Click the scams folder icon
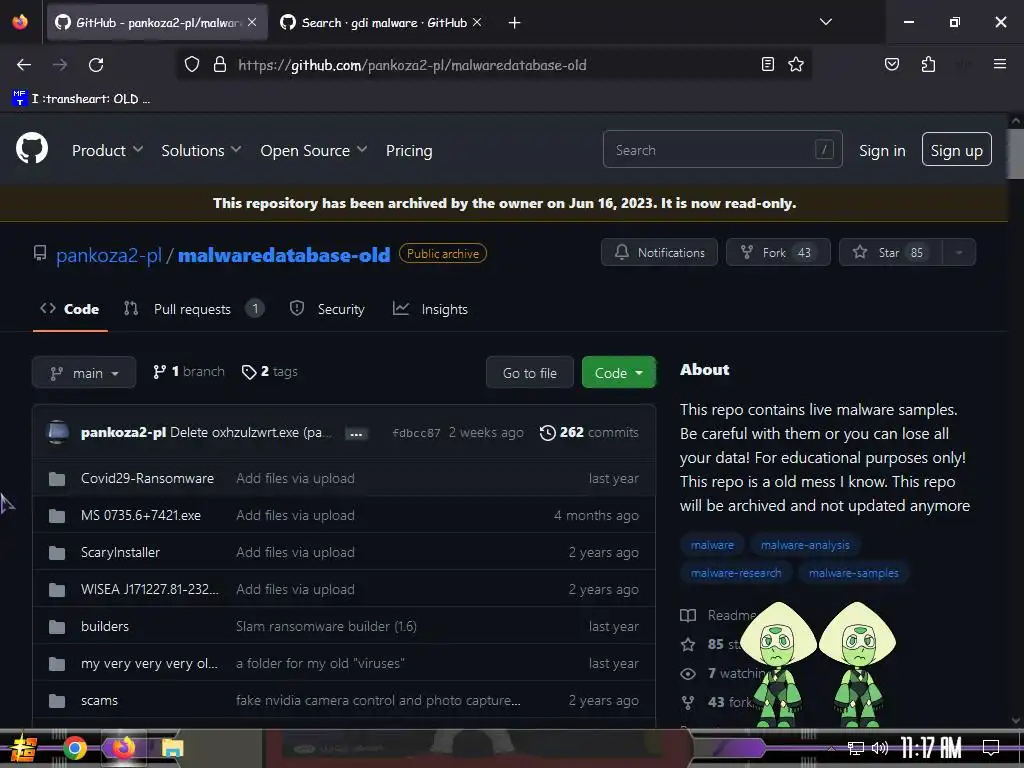This screenshot has width=1024, height=768. (57, 701)
